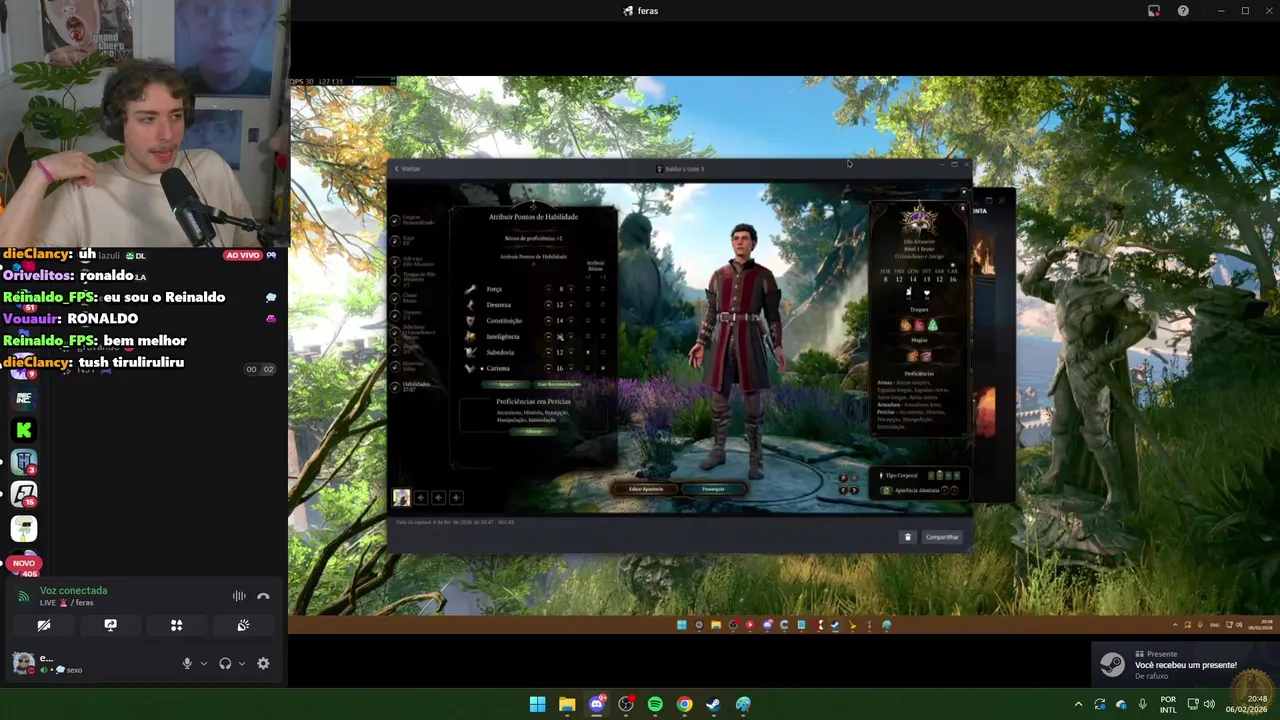
Task: Open the Origem step in sidebar
Action: click(413, 220)
